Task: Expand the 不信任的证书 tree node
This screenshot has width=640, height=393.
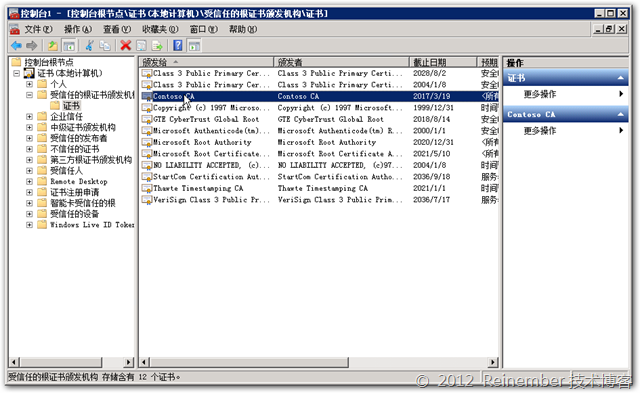Action: 29,149
